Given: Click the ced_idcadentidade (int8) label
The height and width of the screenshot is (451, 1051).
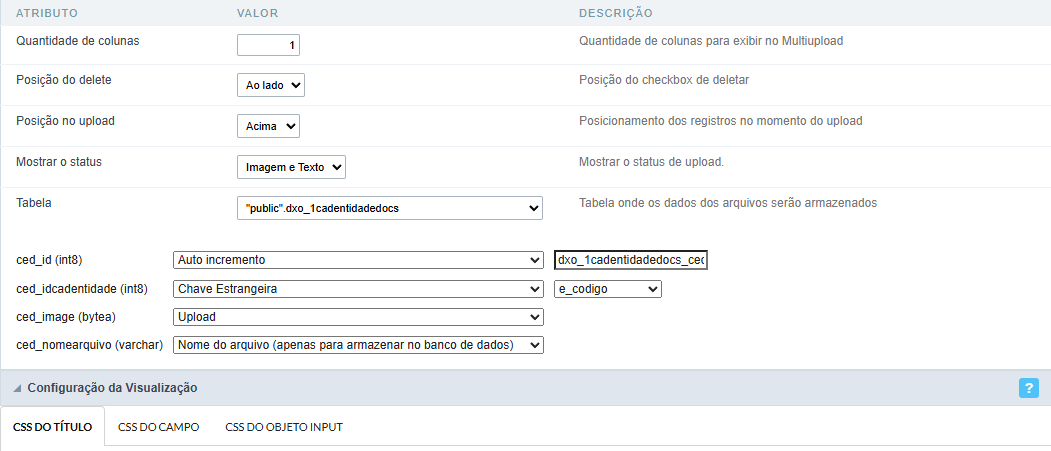Looking at the screenshot, I should [82, 289].
